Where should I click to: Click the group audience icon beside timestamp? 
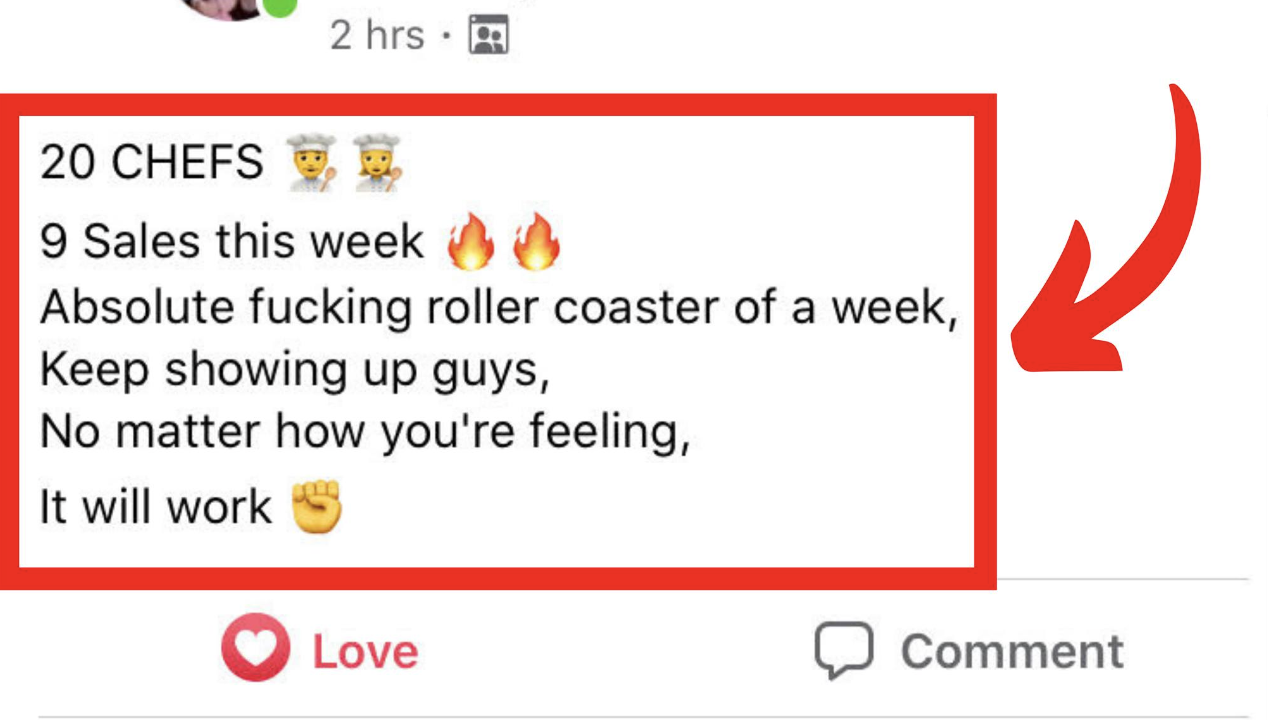489,36
